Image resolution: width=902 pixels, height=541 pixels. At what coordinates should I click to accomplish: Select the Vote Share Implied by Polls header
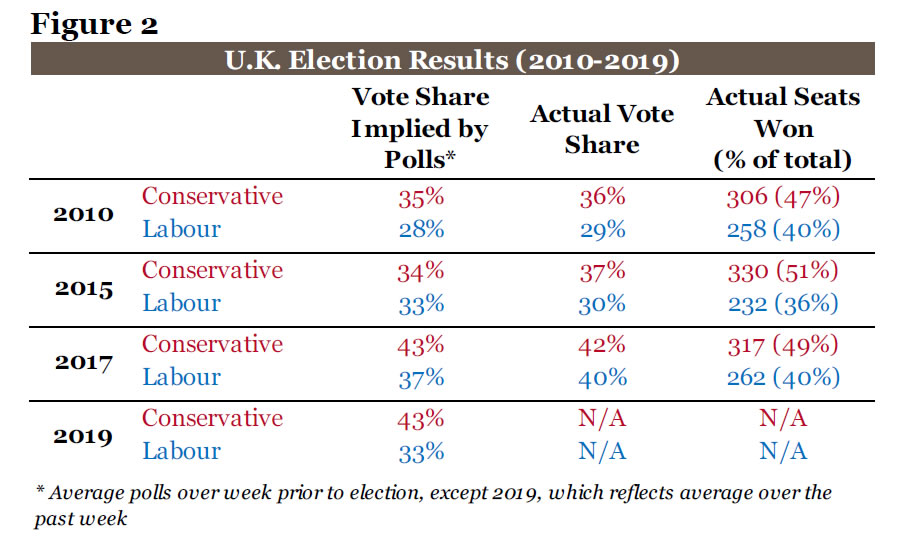tap(420, 128)
